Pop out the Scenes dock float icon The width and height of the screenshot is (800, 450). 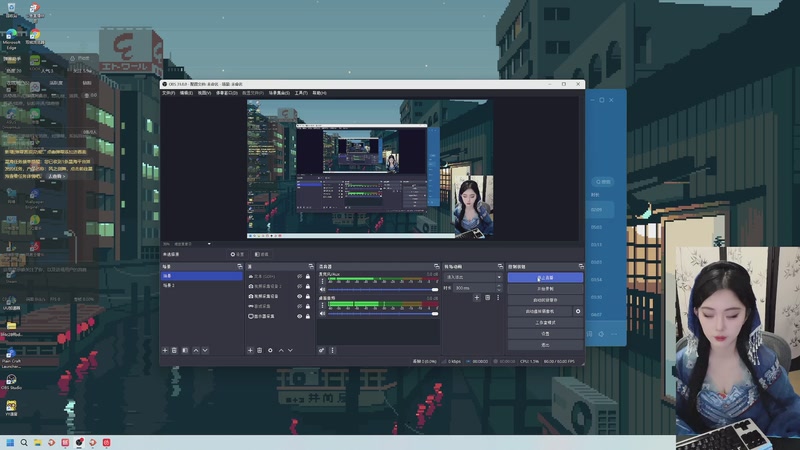click(x=240, y=266)
